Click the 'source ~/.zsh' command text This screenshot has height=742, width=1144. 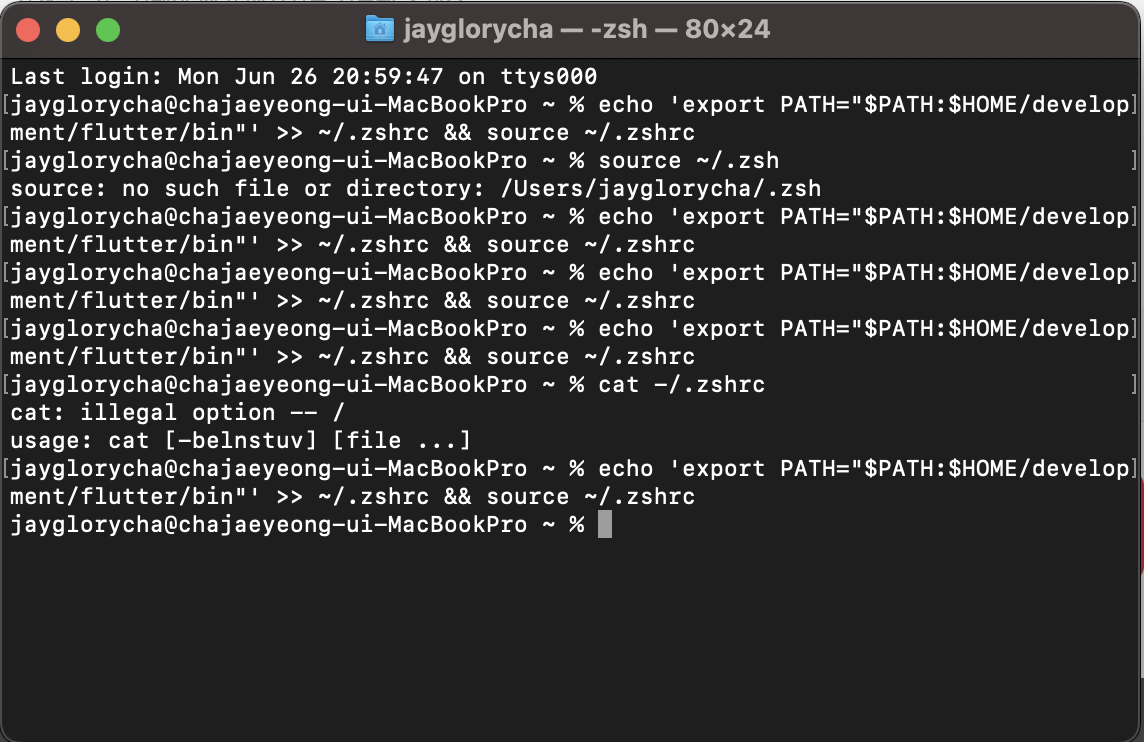pyautogui.click(x=689, y=161)
